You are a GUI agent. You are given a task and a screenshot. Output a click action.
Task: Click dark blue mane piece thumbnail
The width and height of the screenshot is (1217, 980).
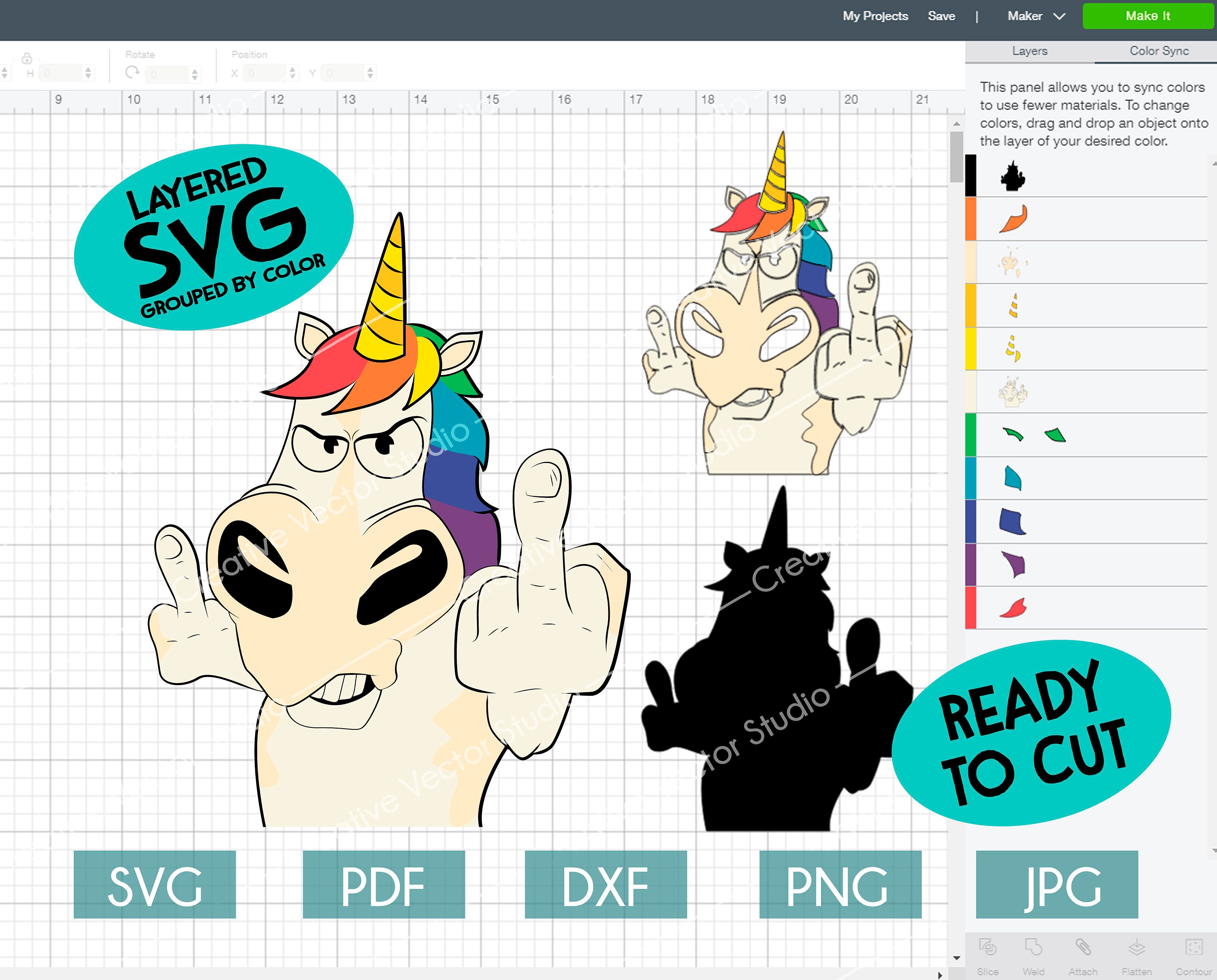click(1013, 521)
